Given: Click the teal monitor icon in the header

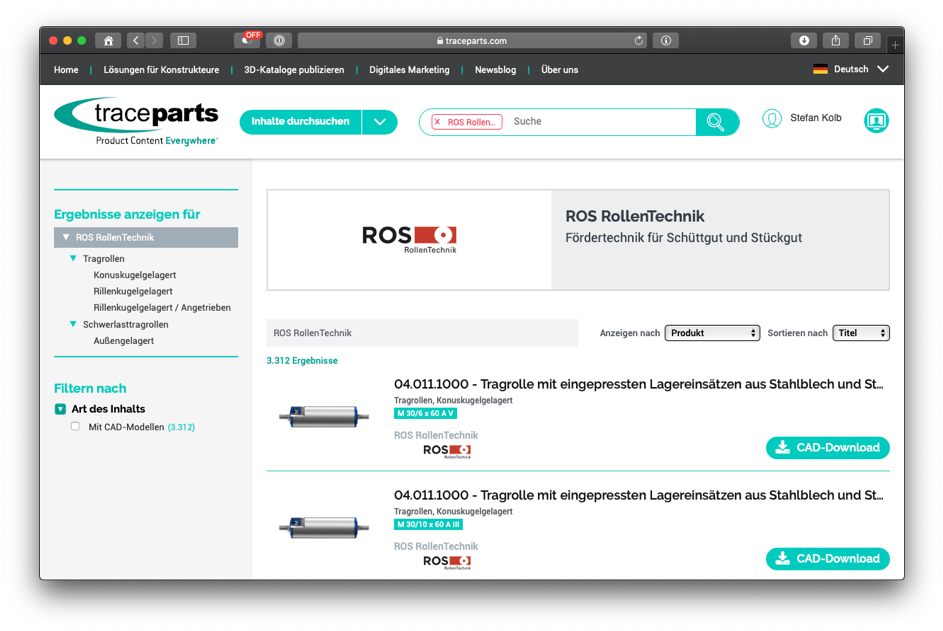Looking at the screenshot, I should (x=876, y=121).
